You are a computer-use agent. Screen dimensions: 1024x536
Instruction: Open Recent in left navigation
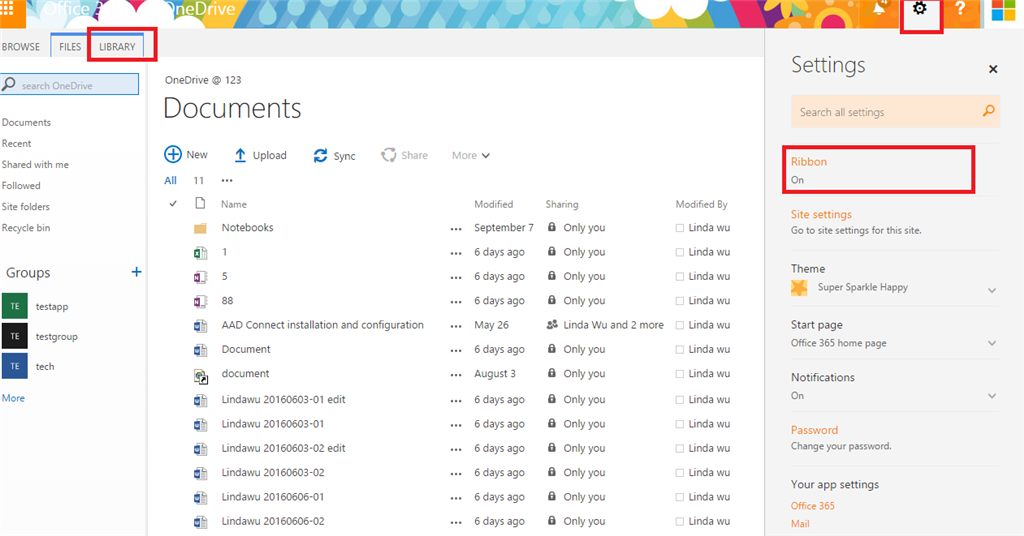16,144
